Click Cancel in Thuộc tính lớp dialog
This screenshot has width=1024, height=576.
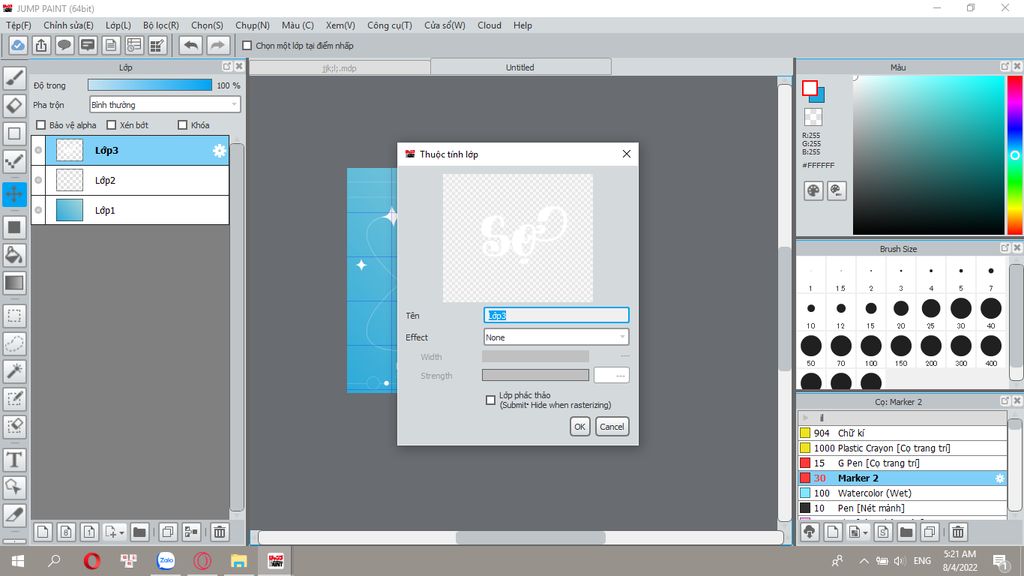coord(612,426)
